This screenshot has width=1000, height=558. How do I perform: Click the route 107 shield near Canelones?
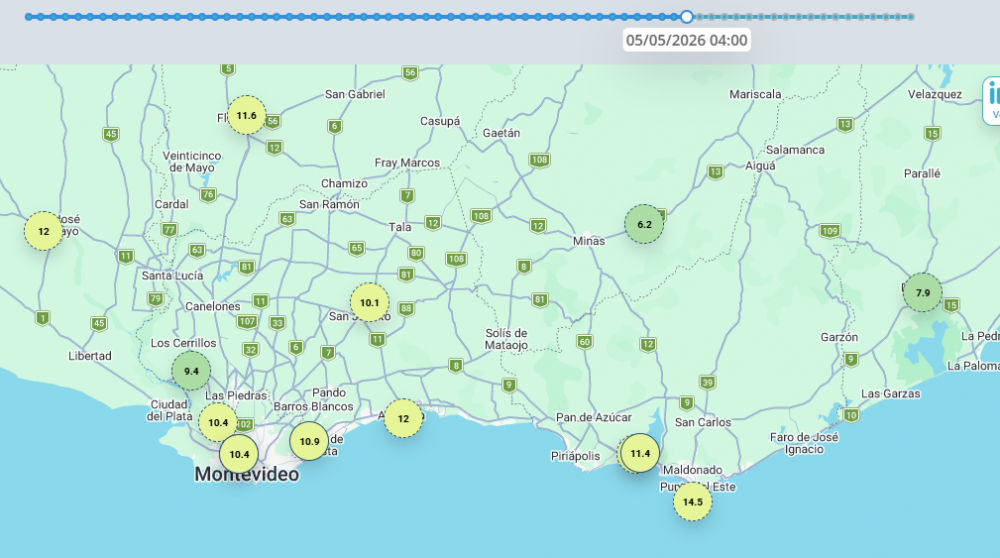[247, 321]
